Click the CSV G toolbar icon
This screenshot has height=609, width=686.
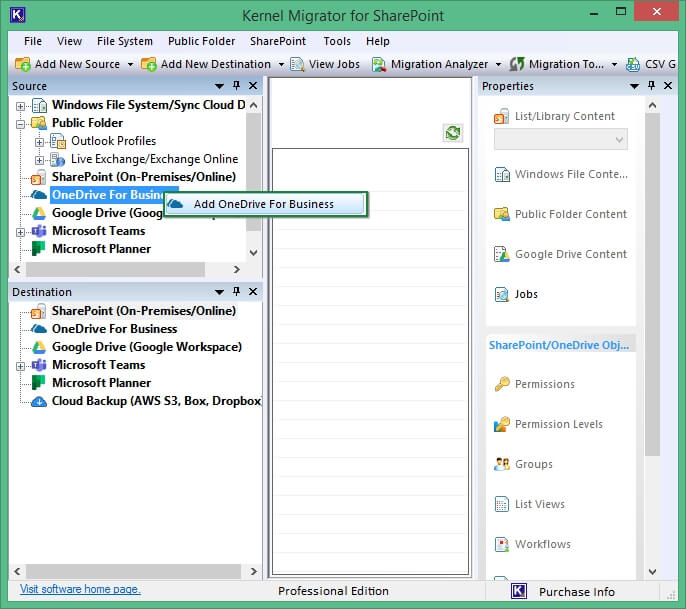pos(632,64)
